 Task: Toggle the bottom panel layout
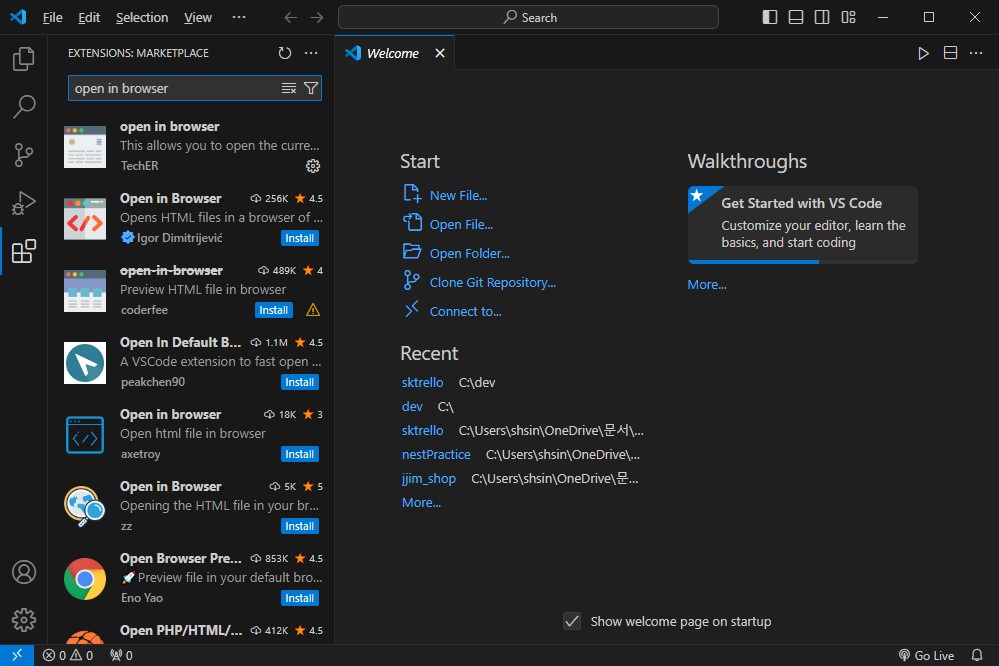tap(796, 17)
